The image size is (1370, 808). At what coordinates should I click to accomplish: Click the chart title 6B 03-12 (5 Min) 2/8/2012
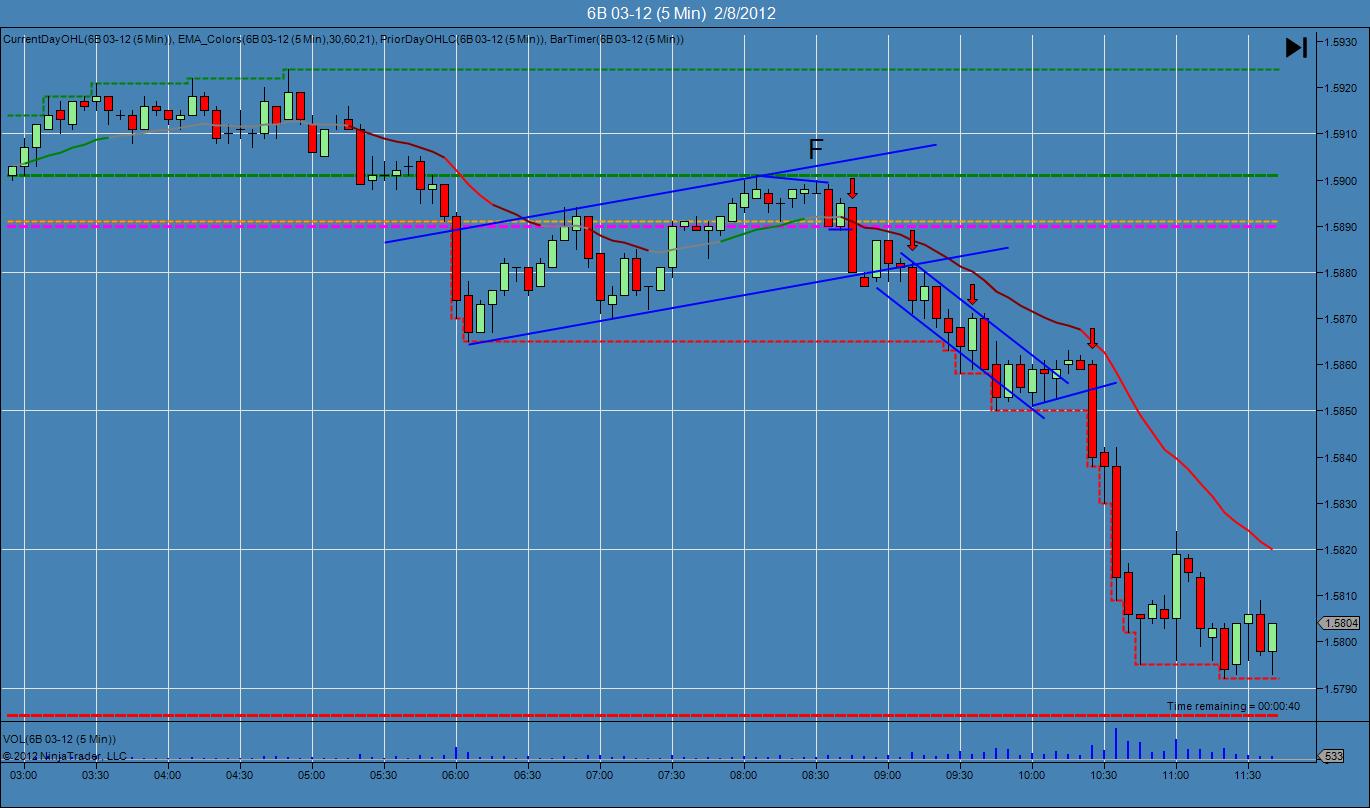681,13
